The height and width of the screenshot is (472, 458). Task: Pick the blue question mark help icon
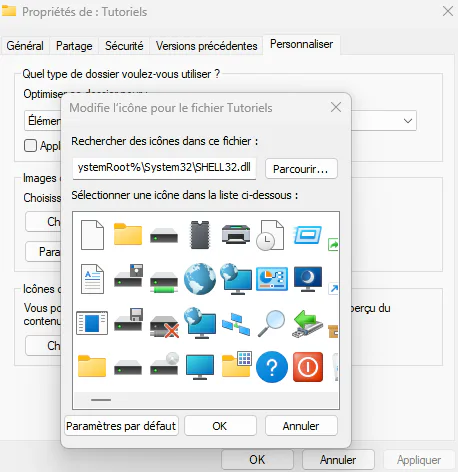[x=272, y=367]
